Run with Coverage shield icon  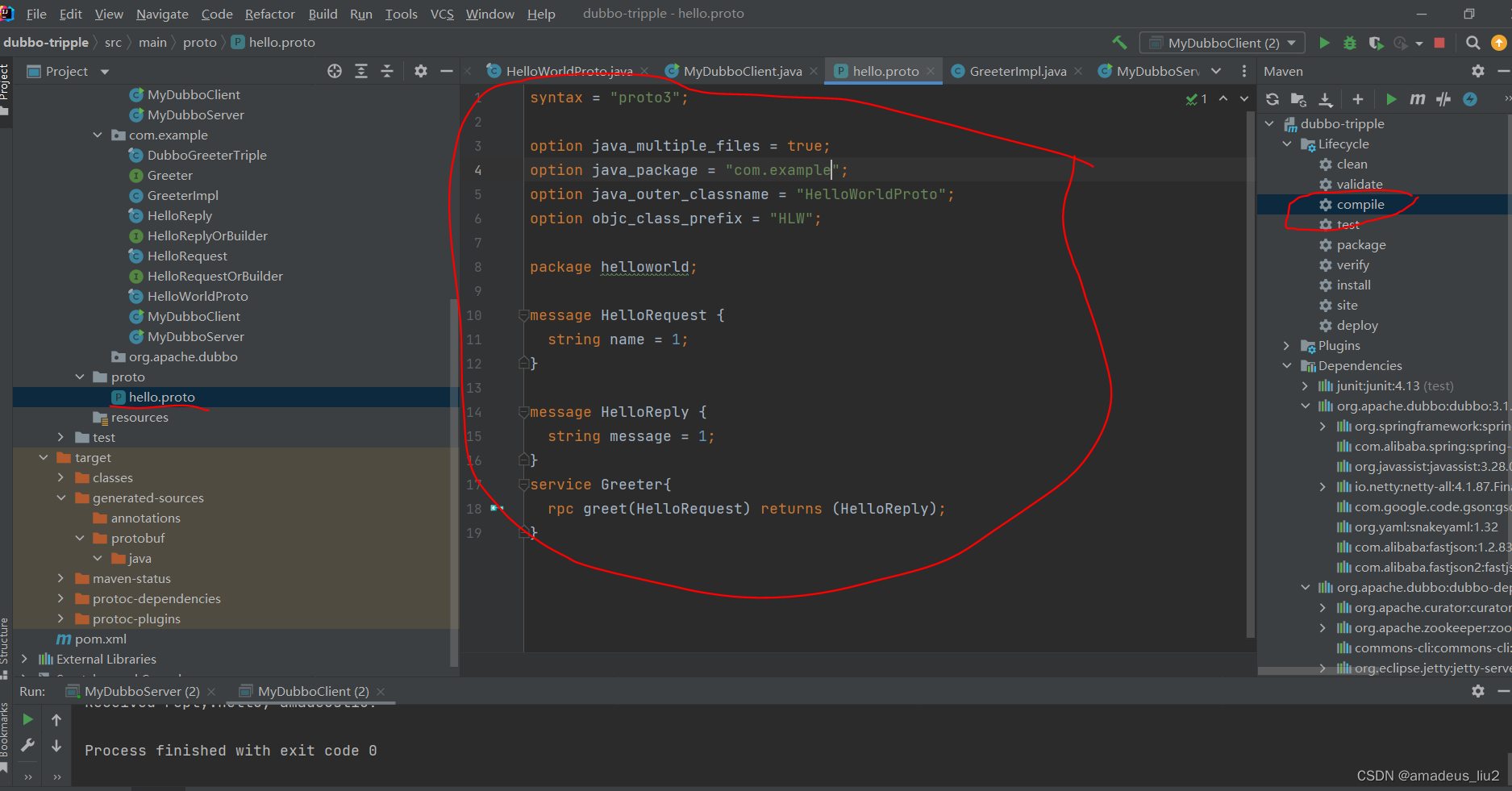click(x=1376, y=43)
